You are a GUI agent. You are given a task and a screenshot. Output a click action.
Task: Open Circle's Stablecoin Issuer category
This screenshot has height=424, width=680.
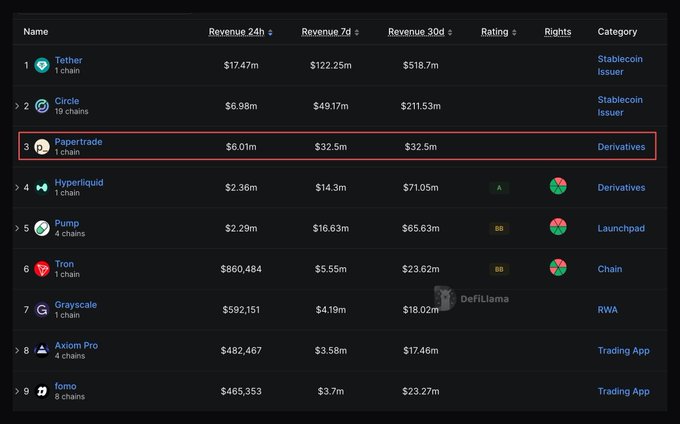click(x=620, y=106)
